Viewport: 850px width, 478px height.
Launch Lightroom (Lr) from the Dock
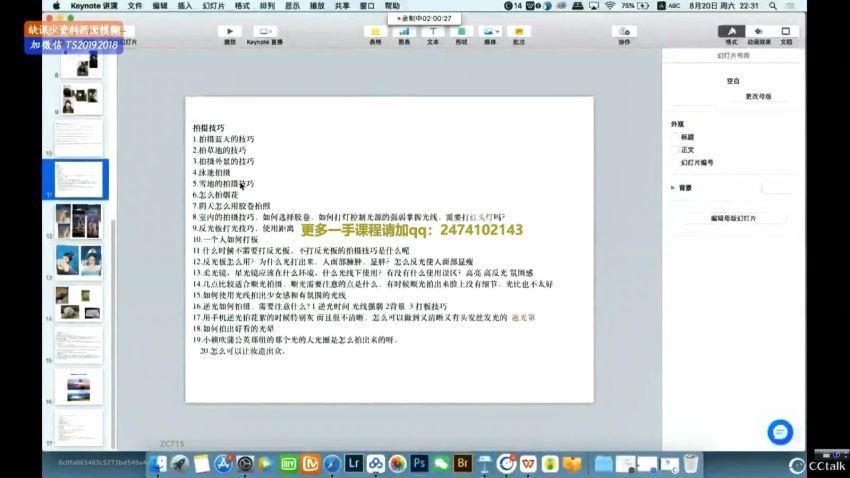tap(353, 464)
